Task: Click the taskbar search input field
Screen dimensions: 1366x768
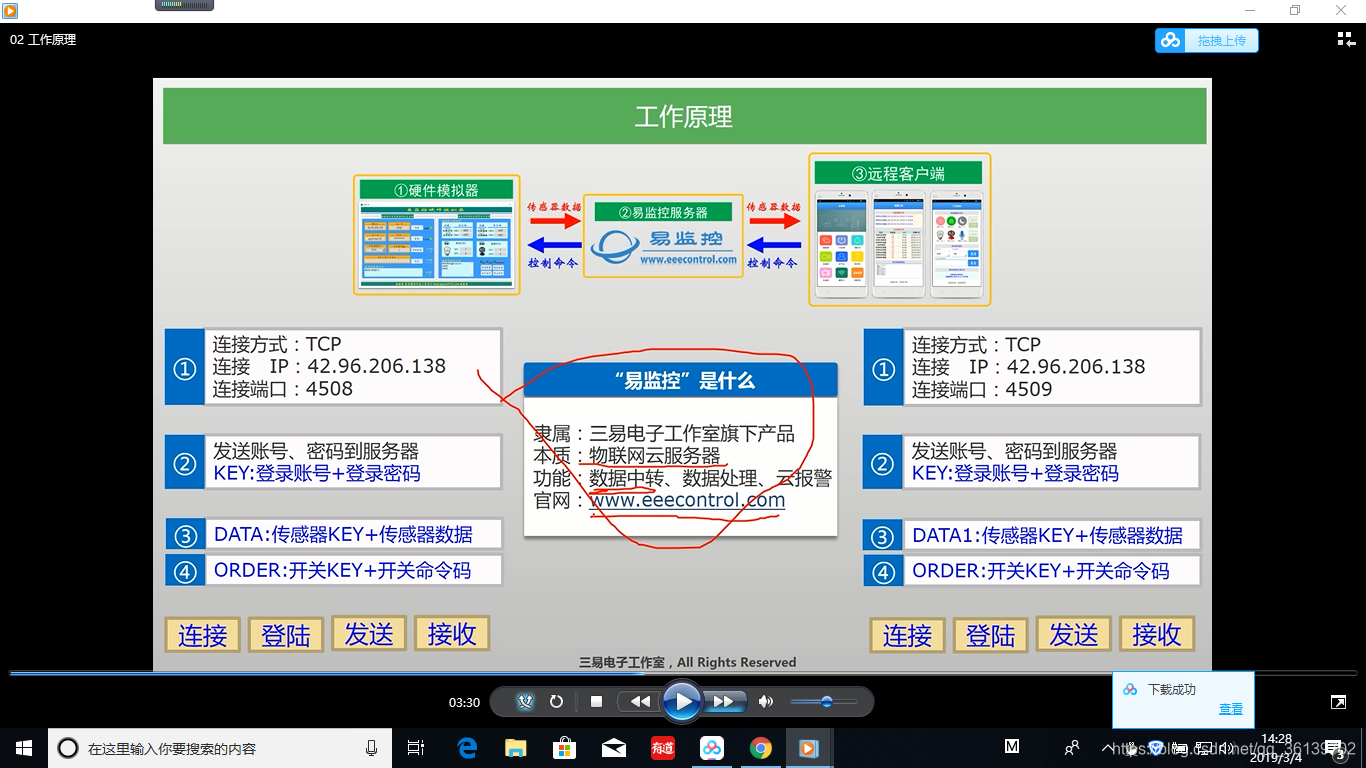Action: 220,748
